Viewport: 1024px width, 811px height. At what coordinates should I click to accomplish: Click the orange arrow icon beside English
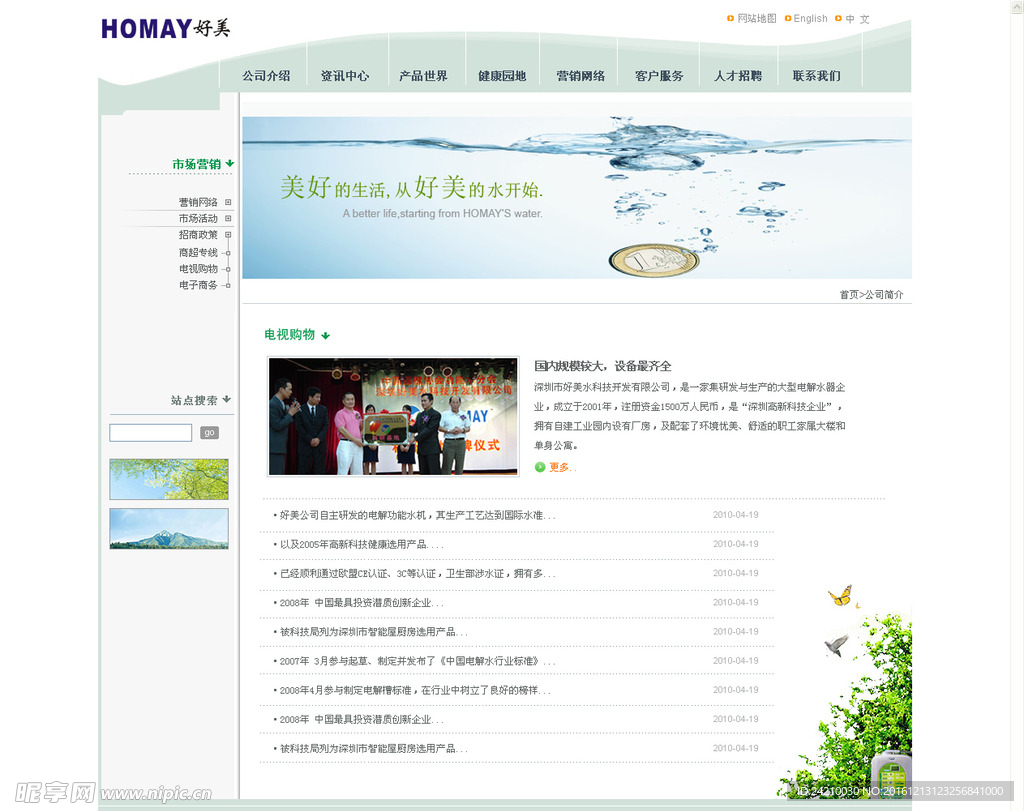(788, 18)
